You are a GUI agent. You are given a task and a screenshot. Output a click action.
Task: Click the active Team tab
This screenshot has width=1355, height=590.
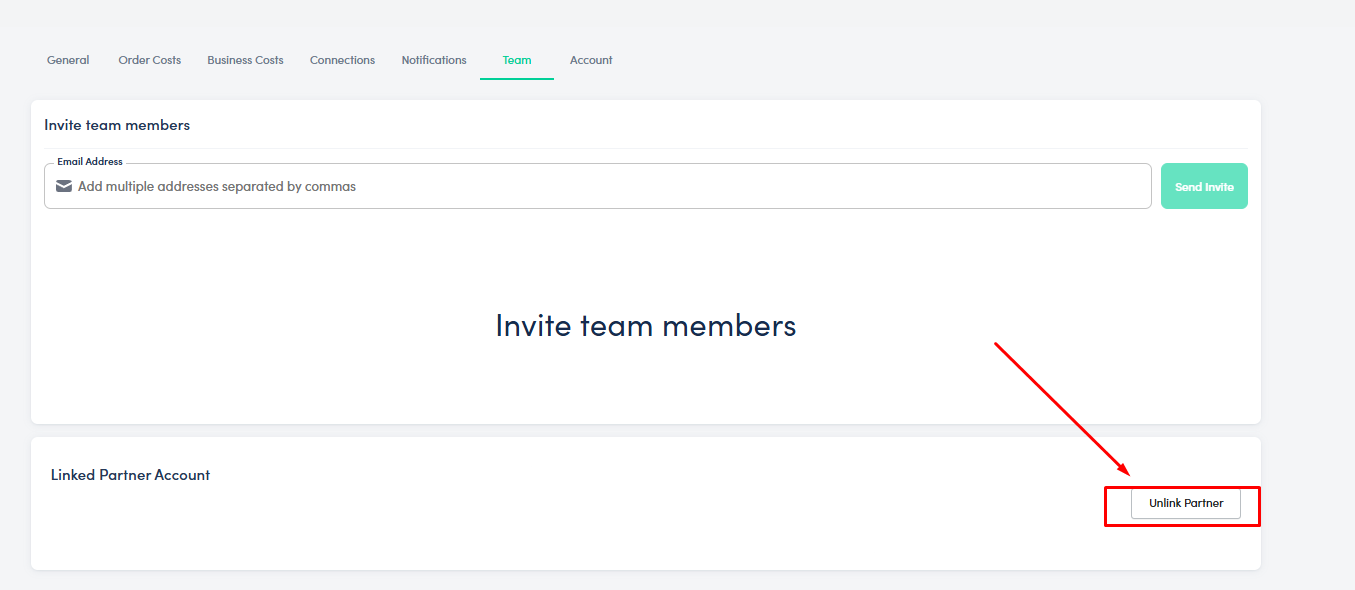pos(517,60)
